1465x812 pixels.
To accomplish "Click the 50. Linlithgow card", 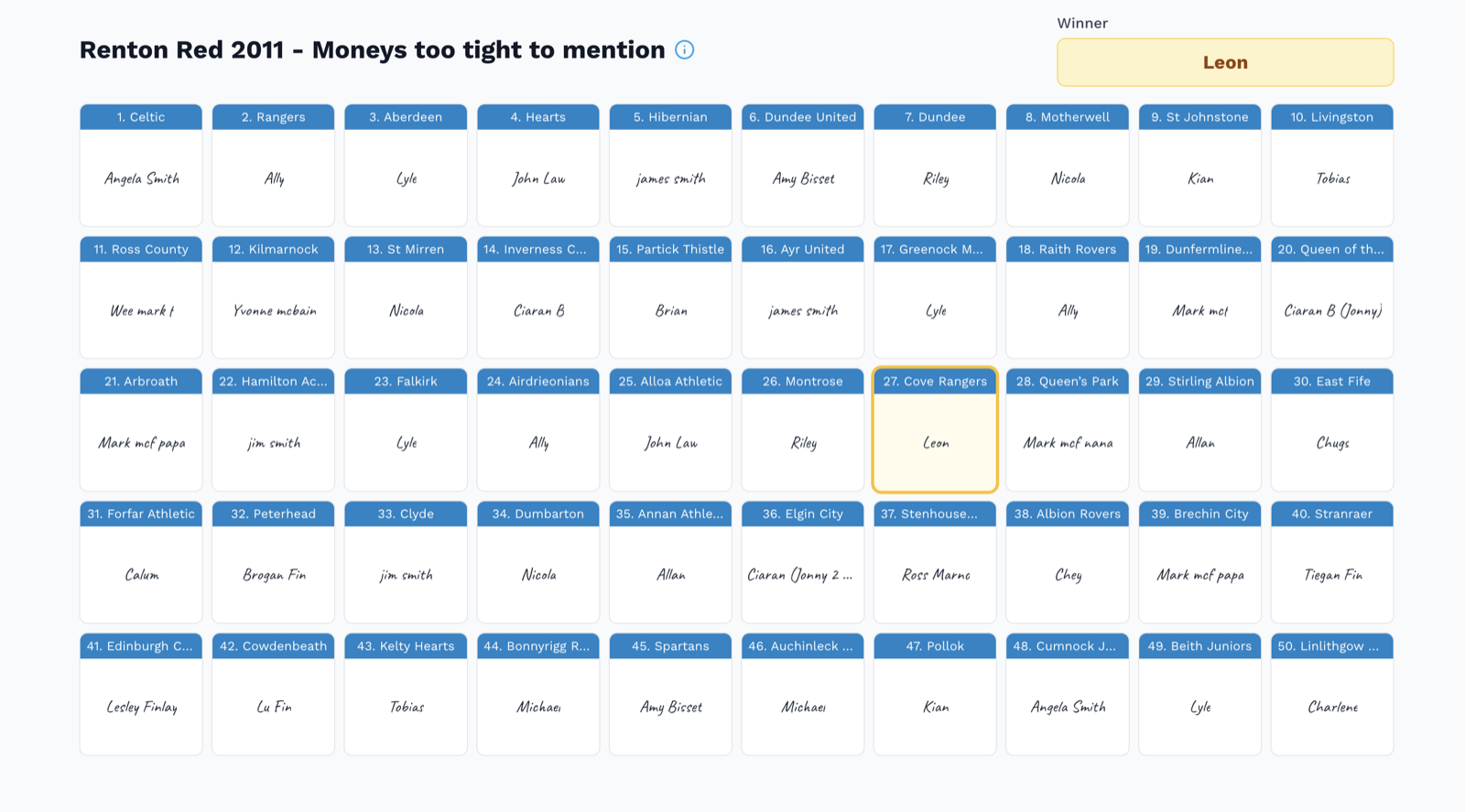I will pyautogui.click(x=1332, y=694).
